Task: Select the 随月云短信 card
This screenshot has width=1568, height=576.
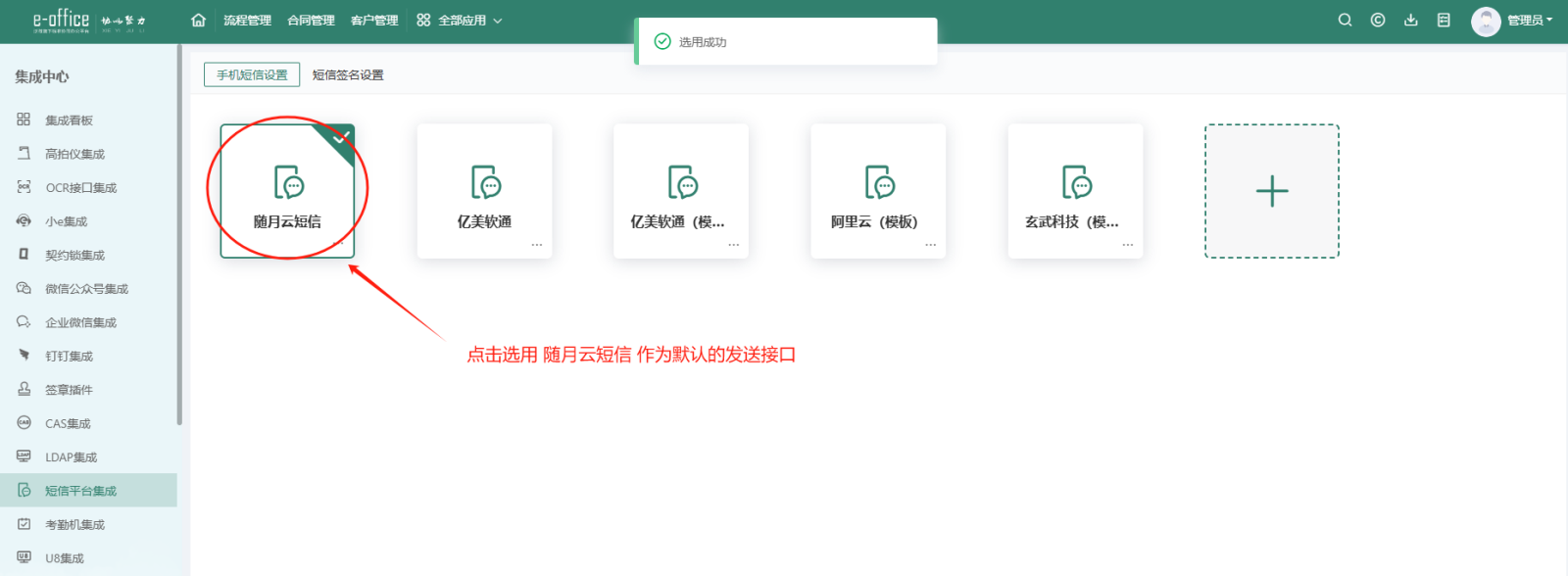Action: (287, 191)
